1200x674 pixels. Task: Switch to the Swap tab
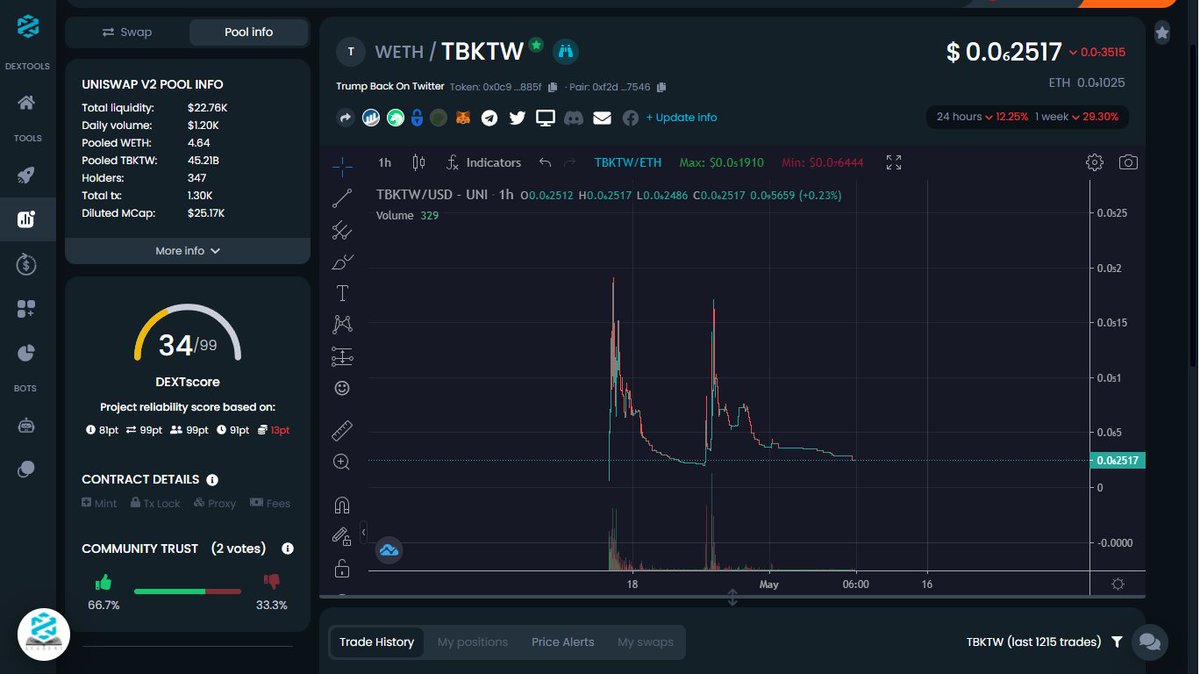tap(127, 32)
